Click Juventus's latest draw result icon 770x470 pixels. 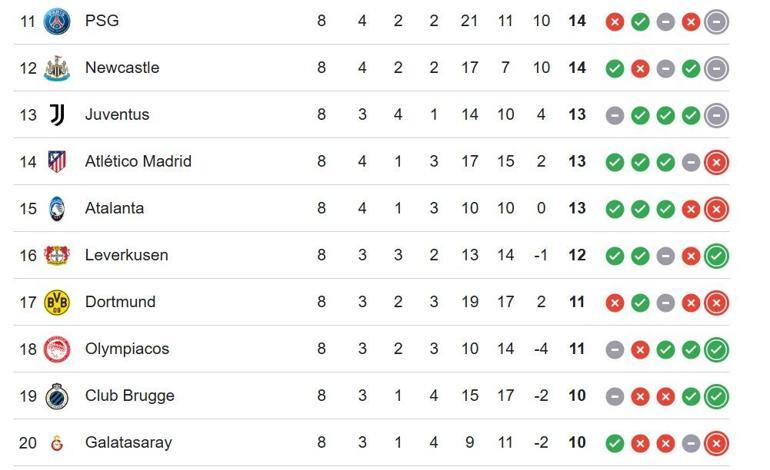point(716,115)
